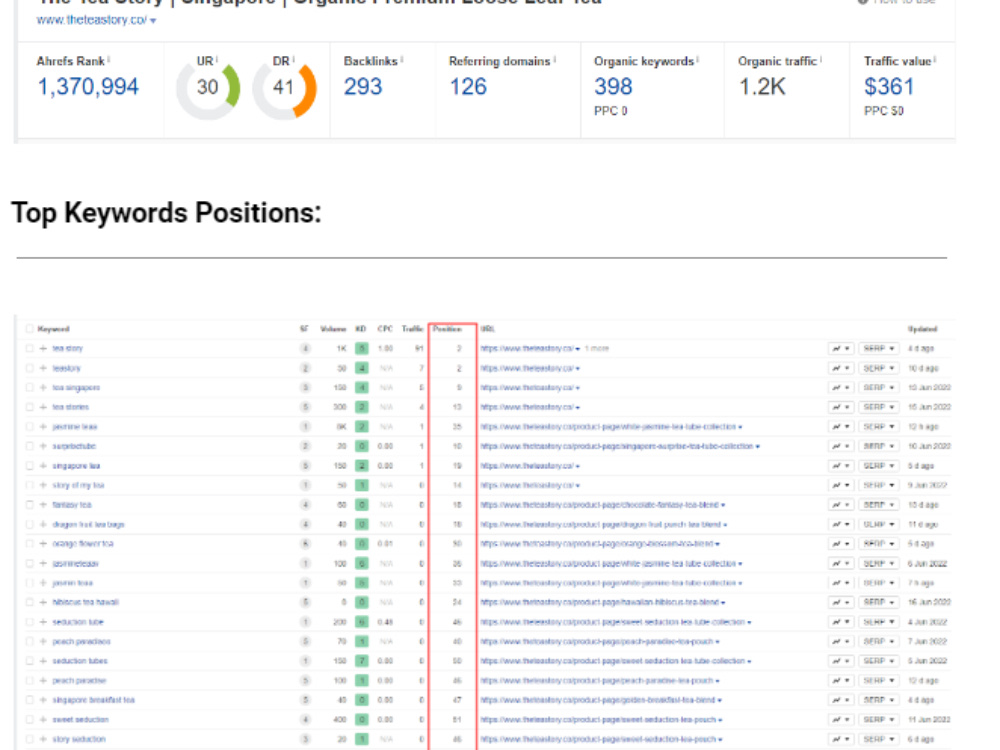Click the orange DR 41 gauge
Screen dimensions: 1000x750
click(284, 89)
